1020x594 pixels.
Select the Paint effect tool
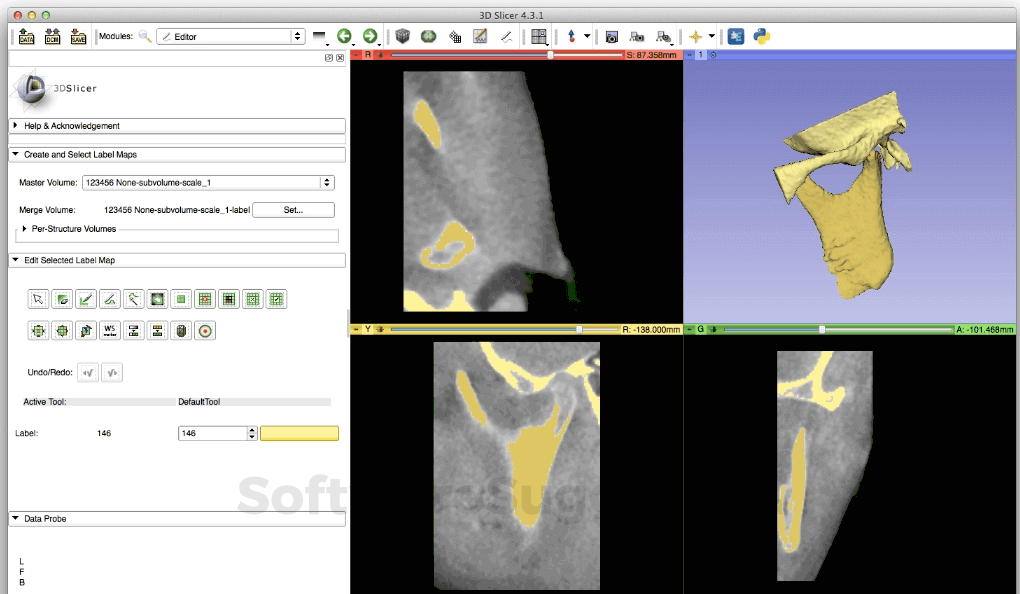point(86,298)
